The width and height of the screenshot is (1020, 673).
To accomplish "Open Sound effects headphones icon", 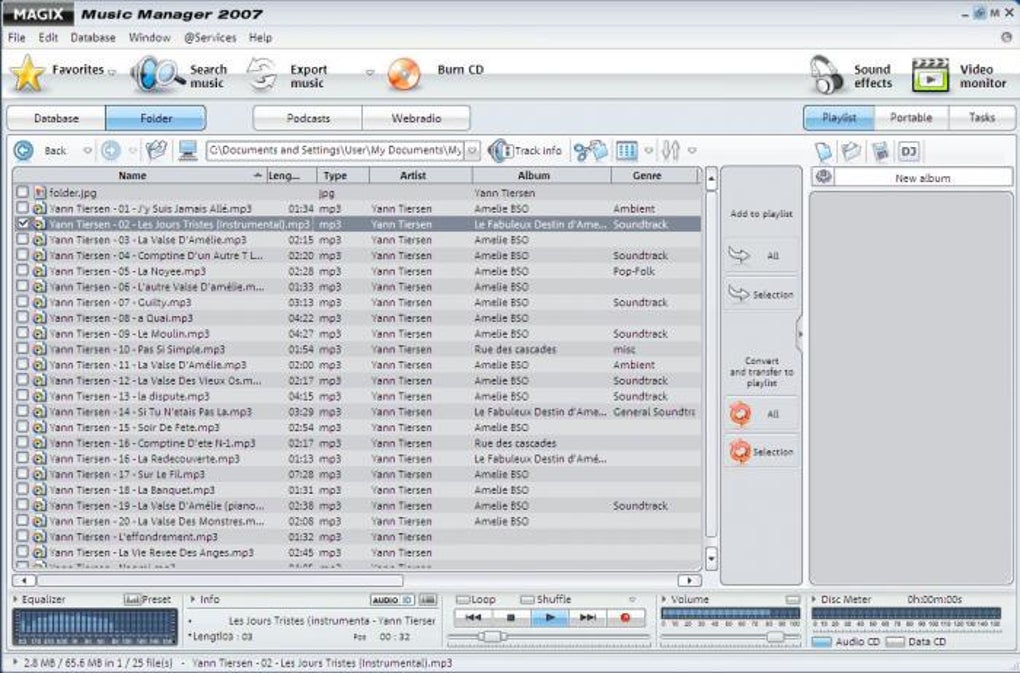I will point(825,75).
